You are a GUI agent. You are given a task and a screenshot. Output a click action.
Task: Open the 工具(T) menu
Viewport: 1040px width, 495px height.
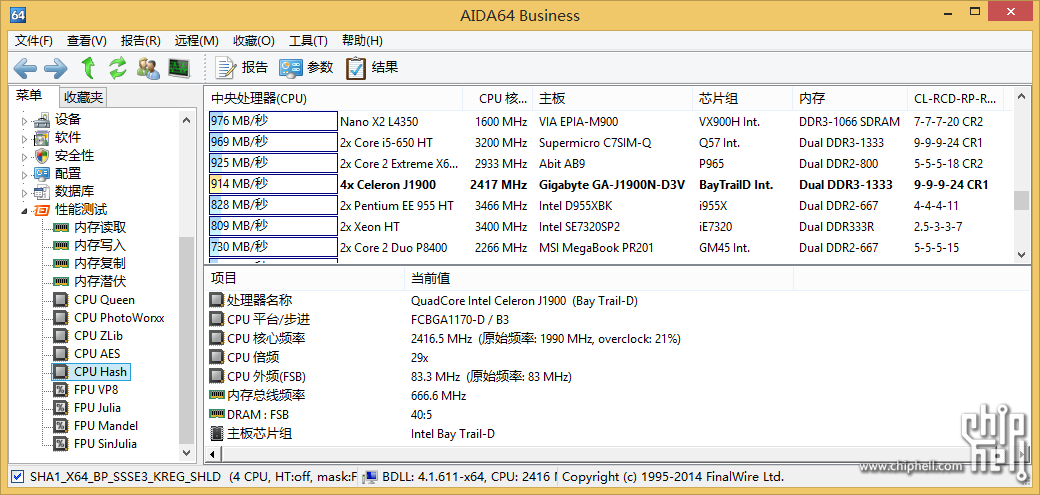click(x=308, y=40)
